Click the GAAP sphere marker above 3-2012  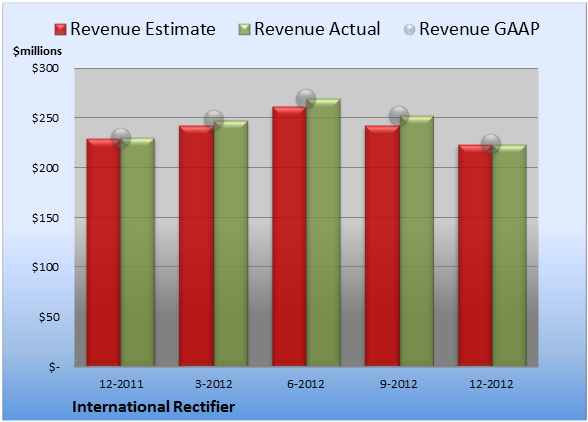tap(214, 120)
